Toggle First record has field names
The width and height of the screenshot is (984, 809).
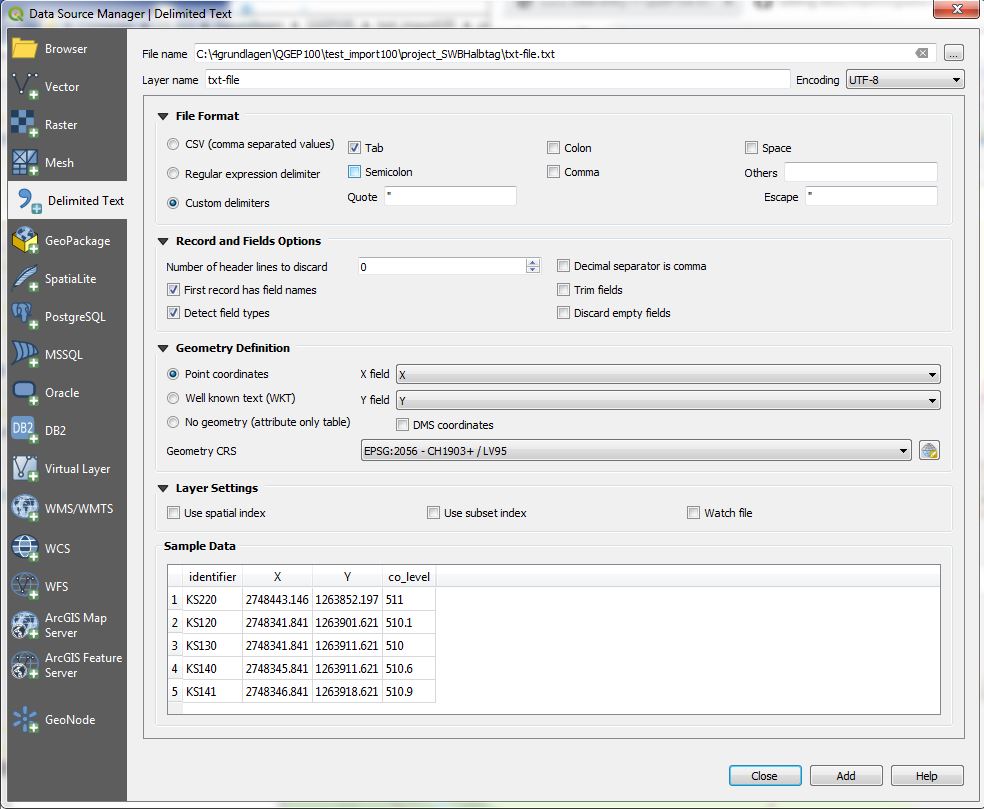[x=173, y=289]
